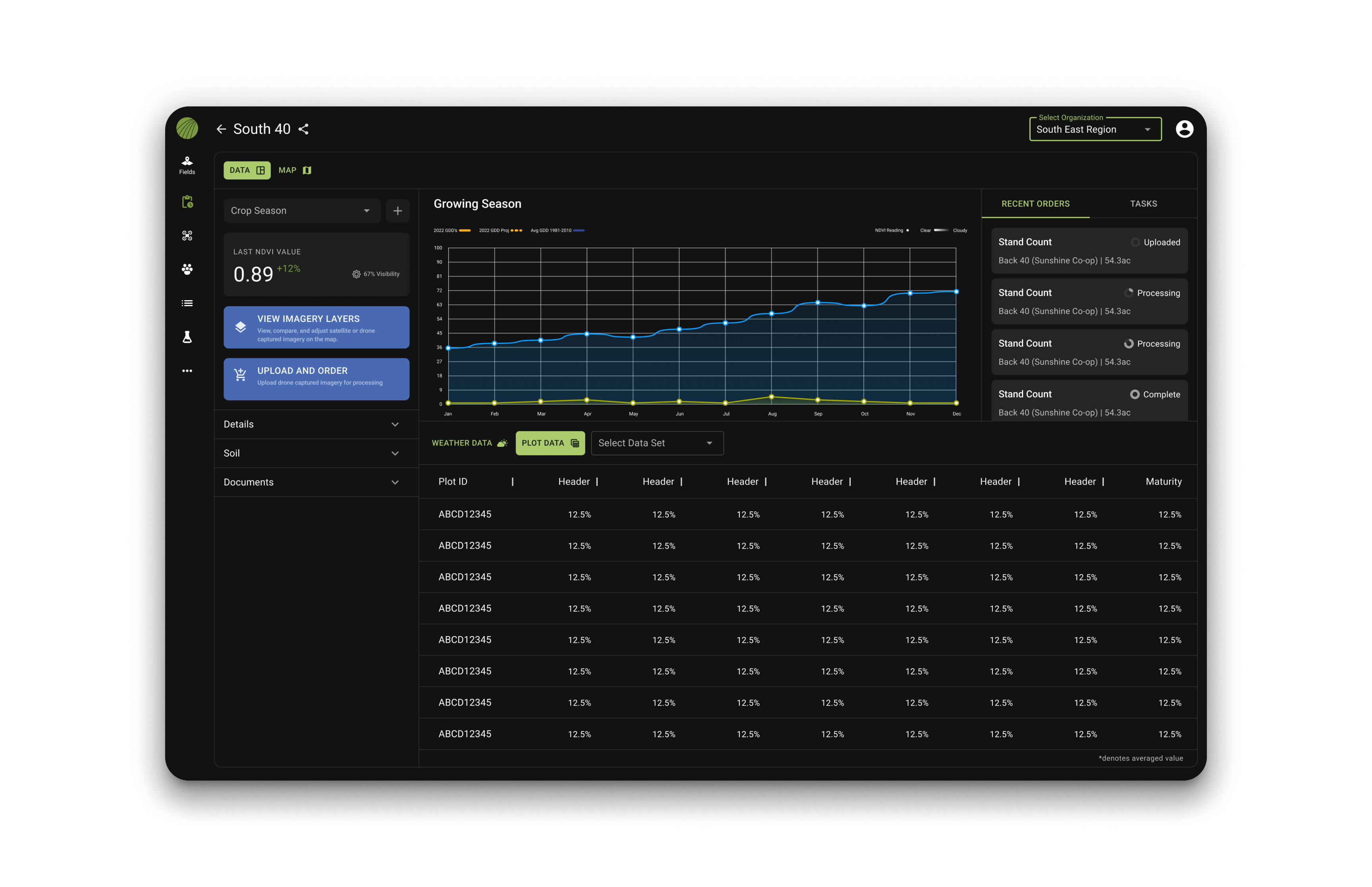
Task: Open the Complete Stand Count order
Action: (x=1089, y=401)
